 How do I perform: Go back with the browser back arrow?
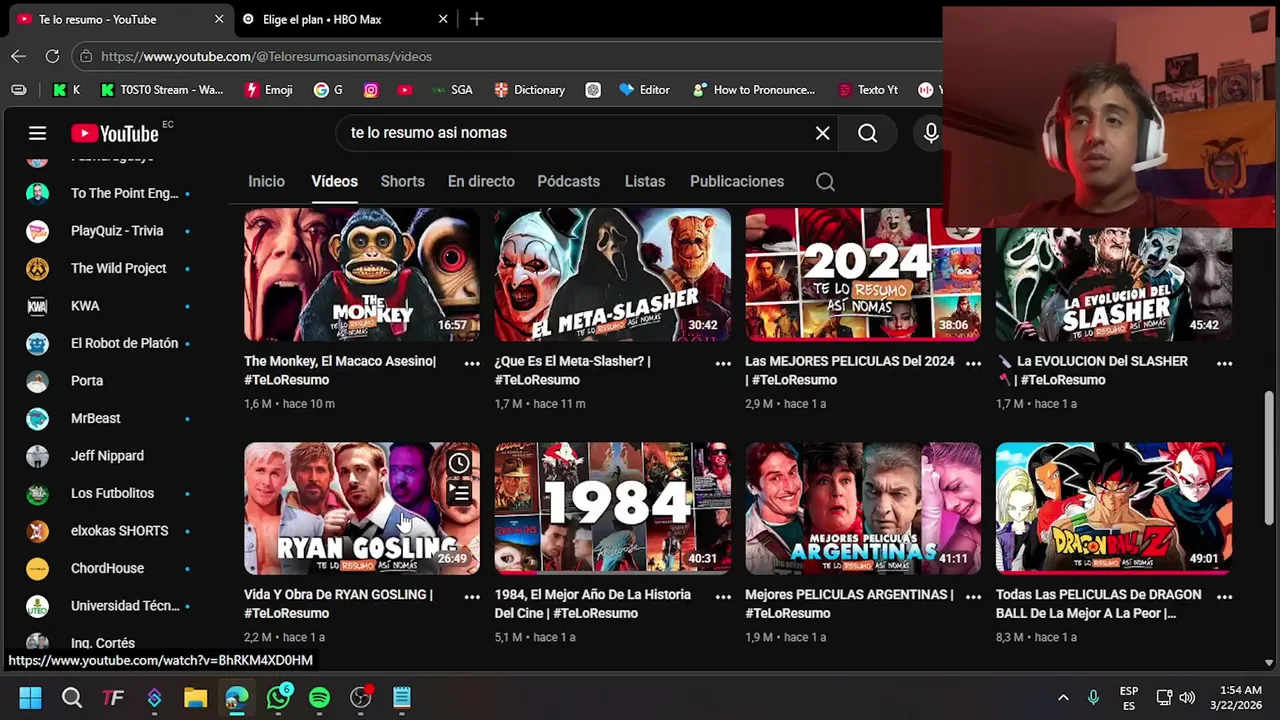click(x=18, y=56)
